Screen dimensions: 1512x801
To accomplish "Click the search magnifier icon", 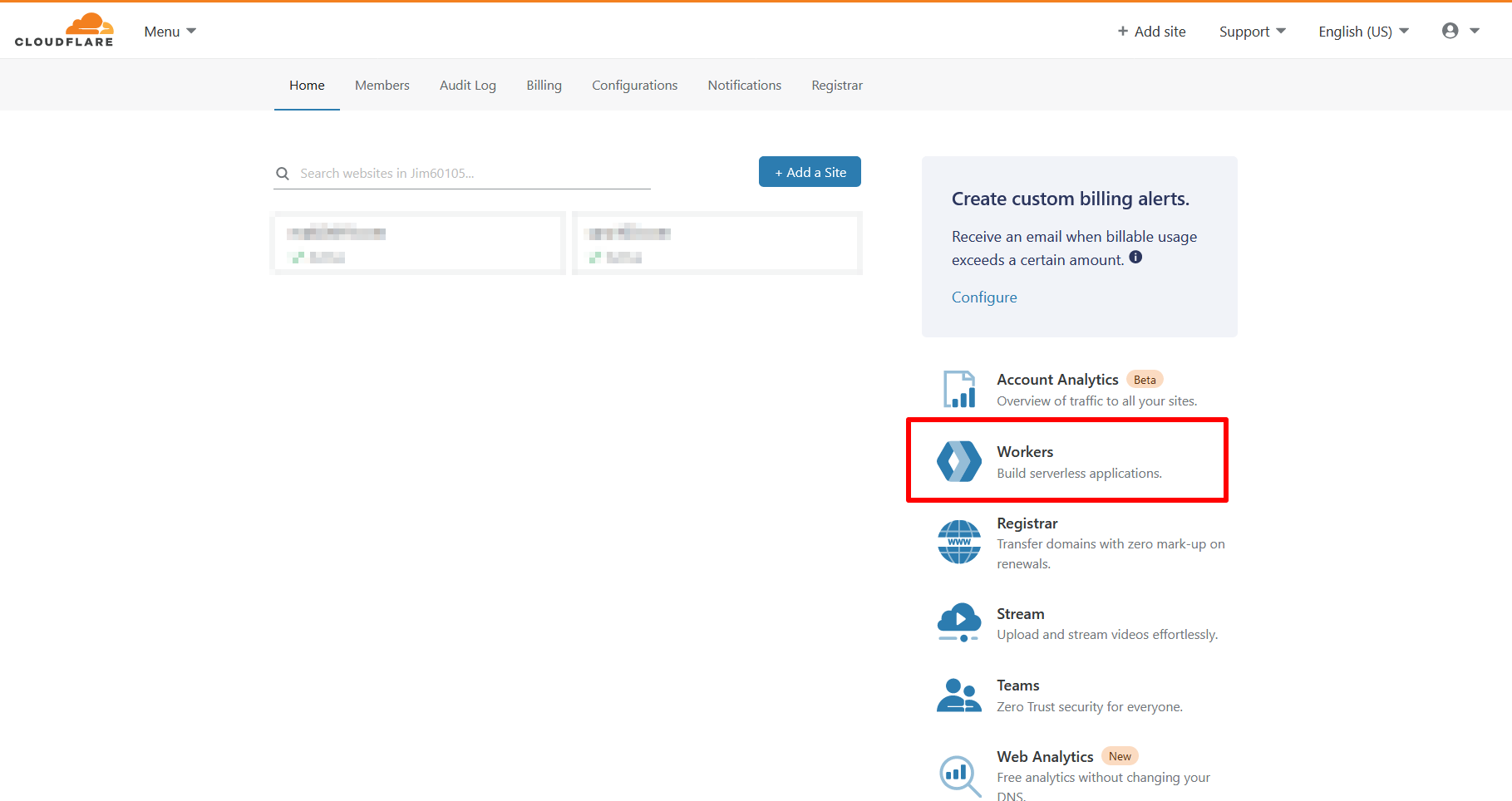I will [x=283, y=174].
